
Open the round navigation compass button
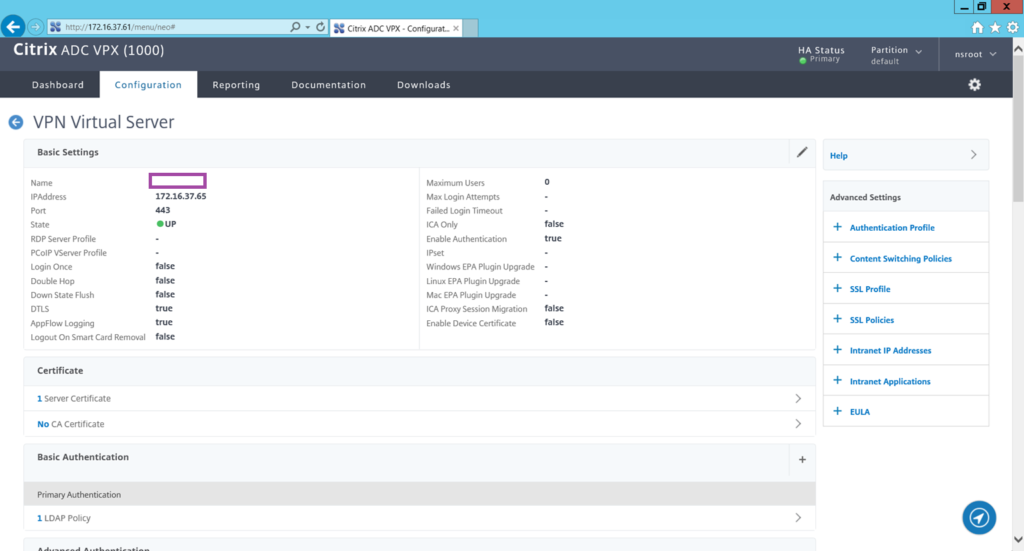click(x=979, y=518)
